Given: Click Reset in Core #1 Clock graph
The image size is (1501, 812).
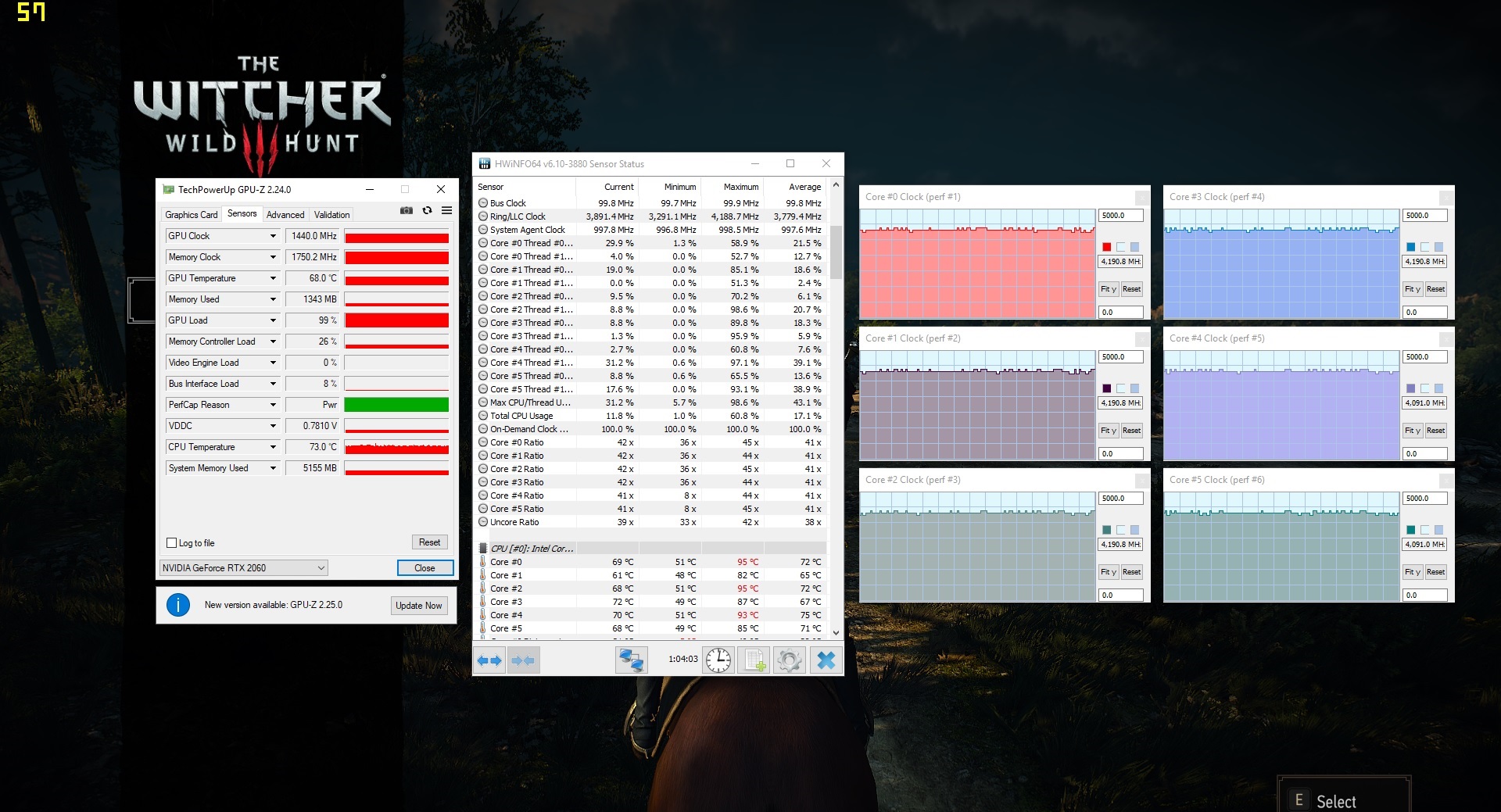Looking at the screenshot, I should [1131, 431].
